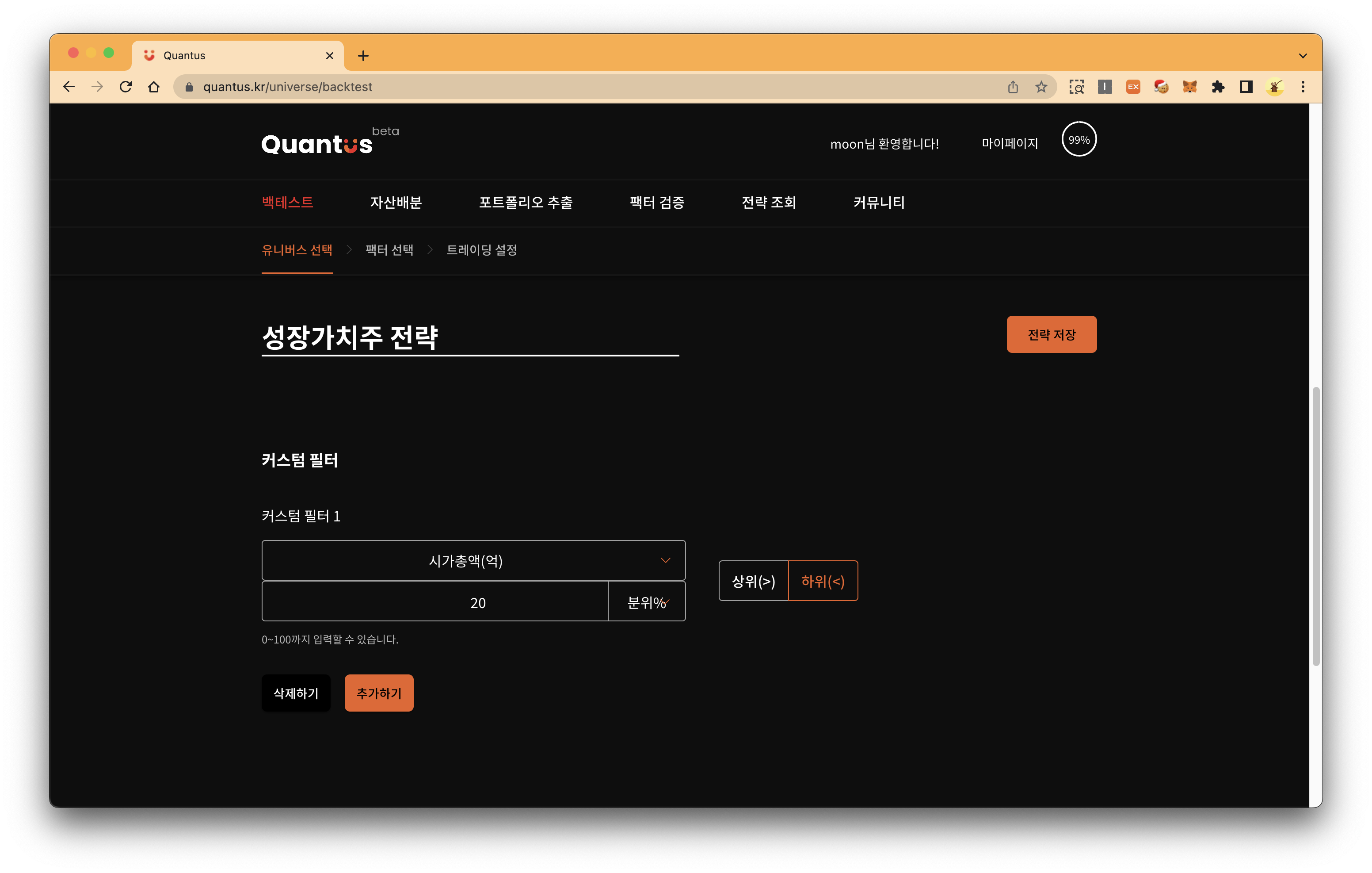The width and height of the screenshot is (1372, 873).
Task: Open the page share icon in address bar
Action: [1013, 87]
